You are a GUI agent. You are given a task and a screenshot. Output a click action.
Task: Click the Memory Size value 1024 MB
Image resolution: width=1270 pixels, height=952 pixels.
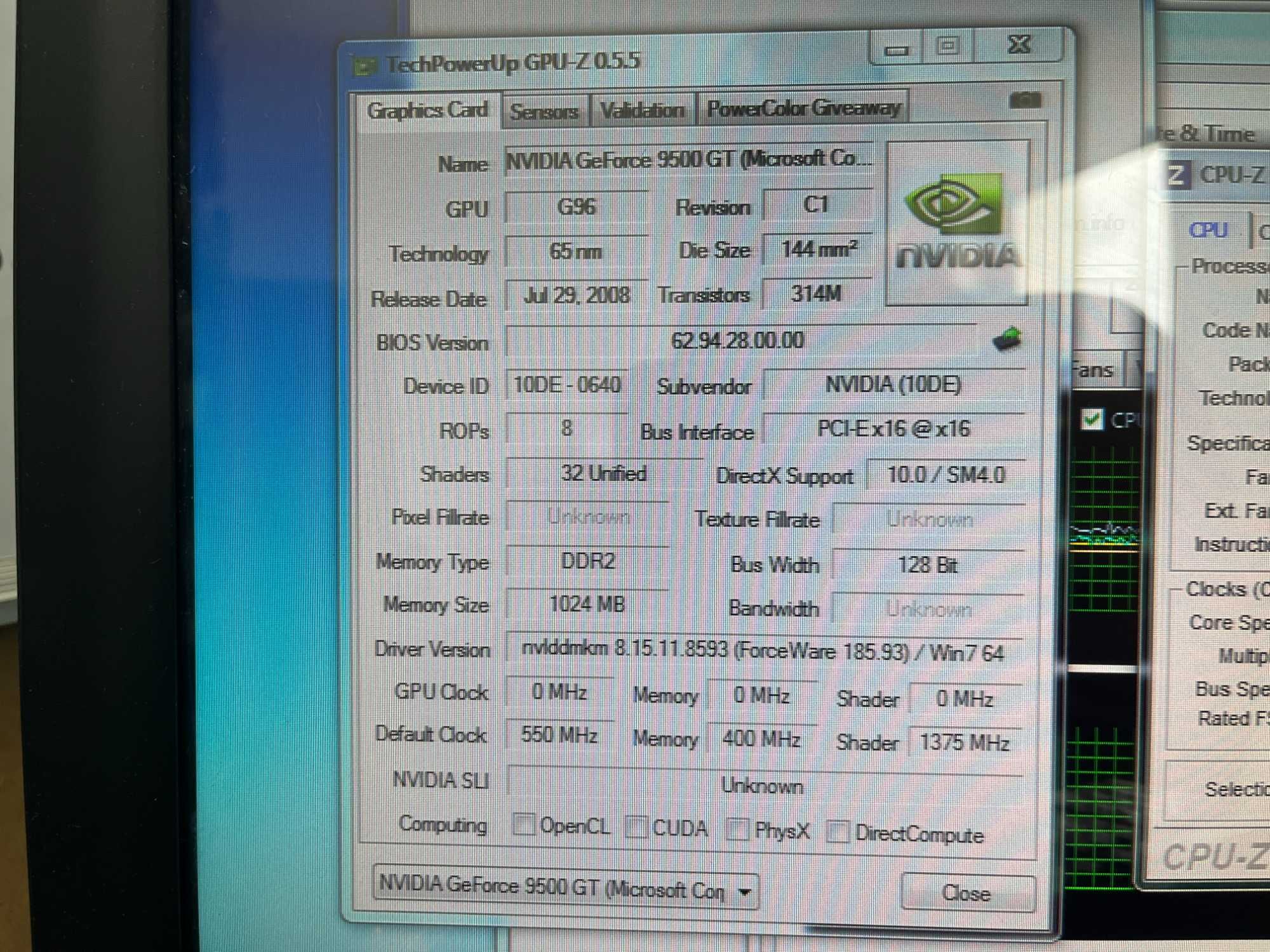click(588, 604)
